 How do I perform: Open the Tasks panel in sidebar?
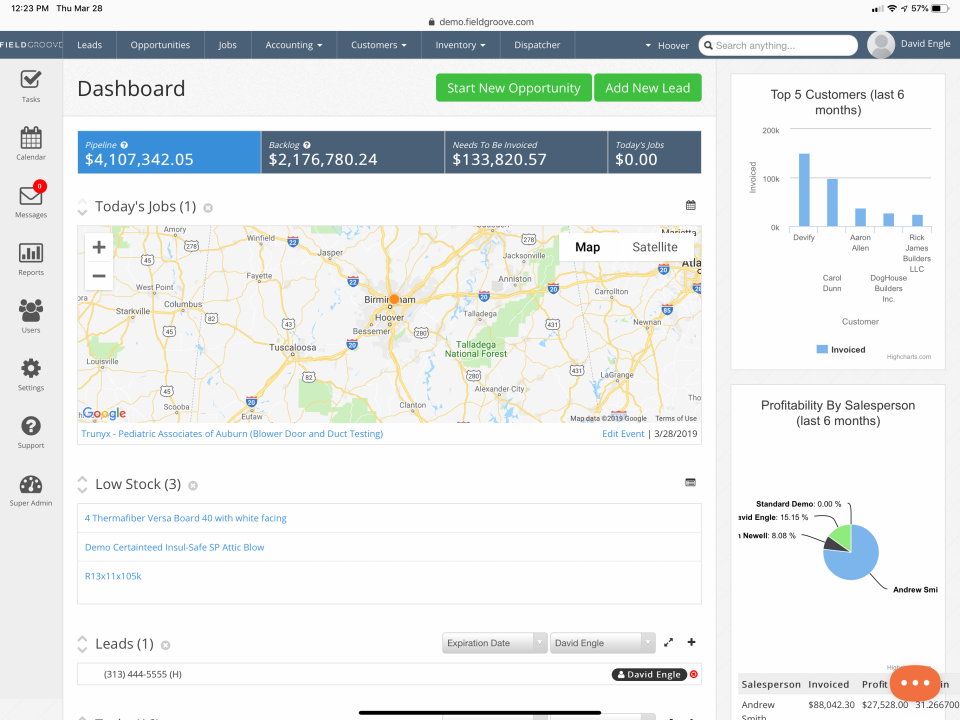coord(30,87)
